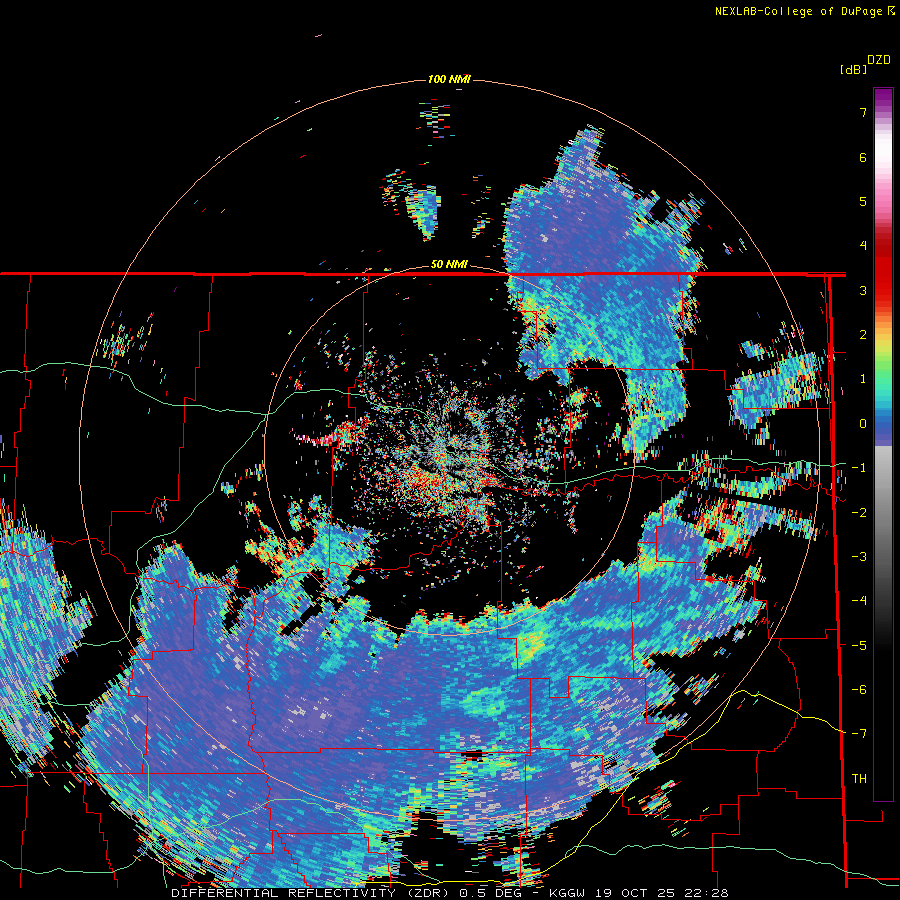Pick the -7 legend label
This screenshot has height=900, width=900.
tap(859, 734)
